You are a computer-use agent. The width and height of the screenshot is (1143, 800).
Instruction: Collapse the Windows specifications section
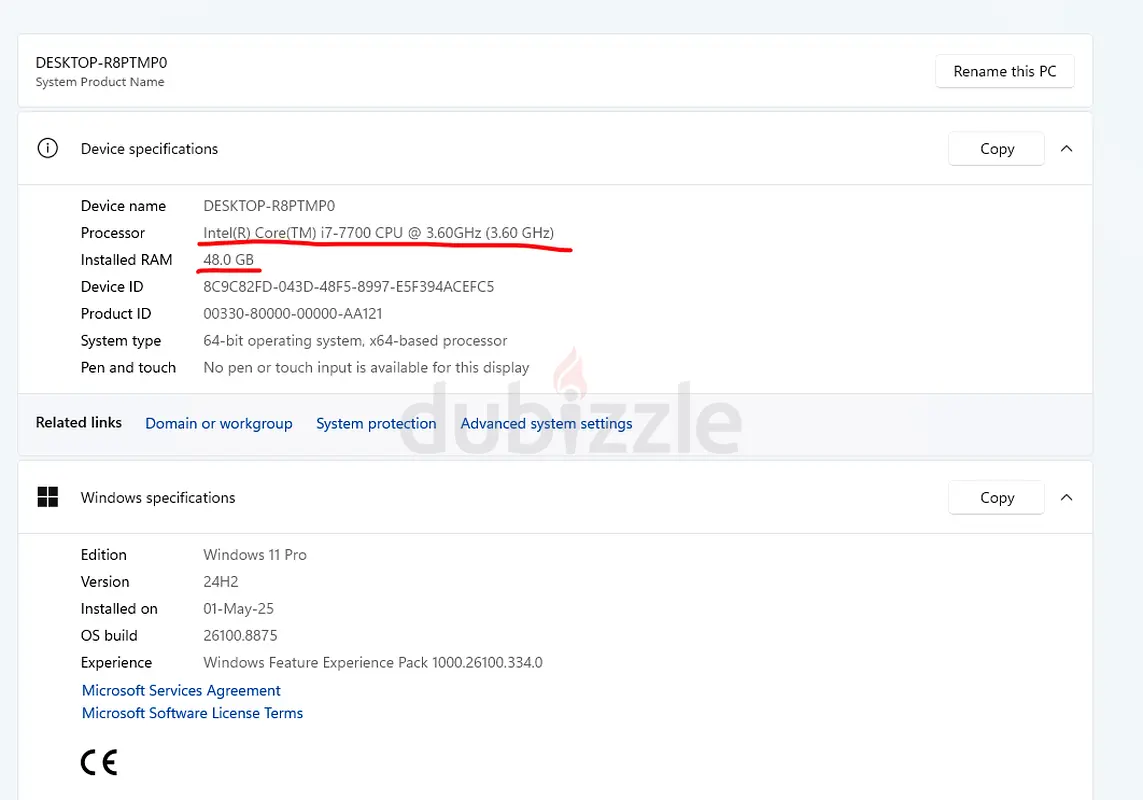pyautogui.click(x=1066, y=497)
